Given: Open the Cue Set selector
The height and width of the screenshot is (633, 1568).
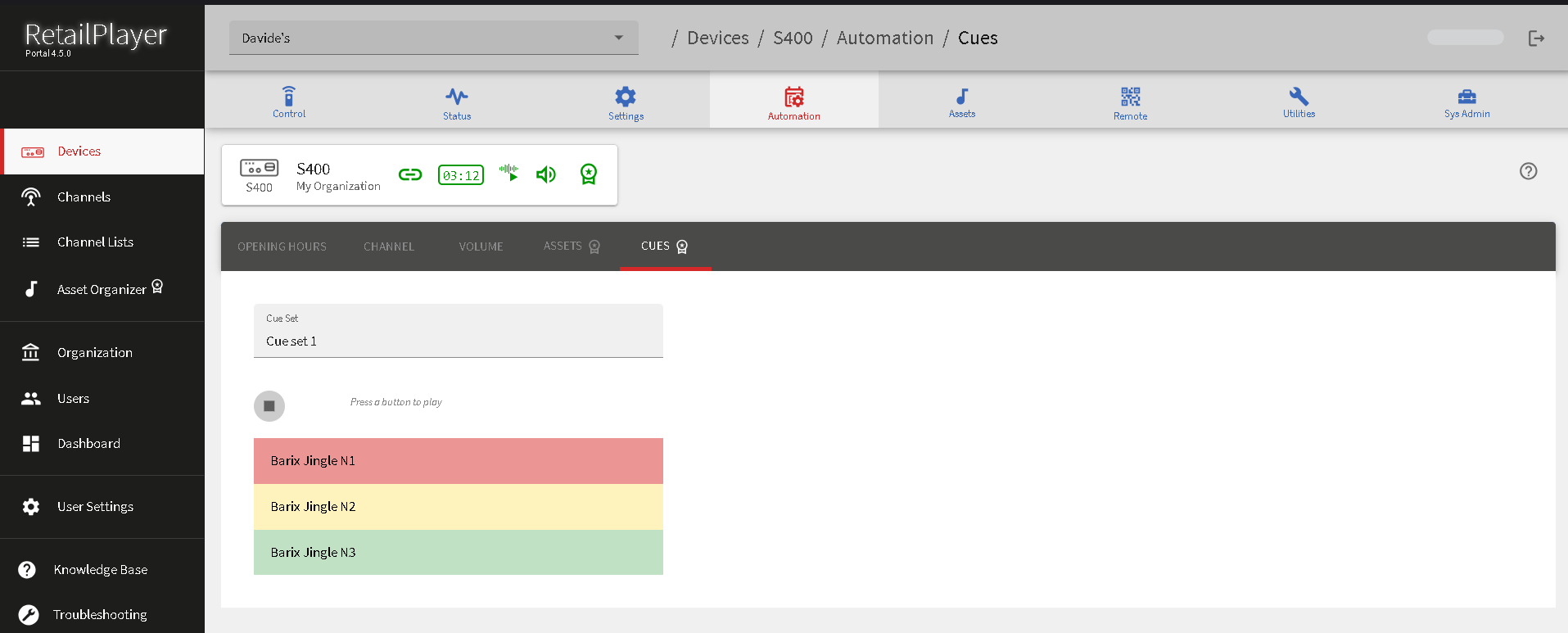Looking at the screenshot, I should point(458,332).
